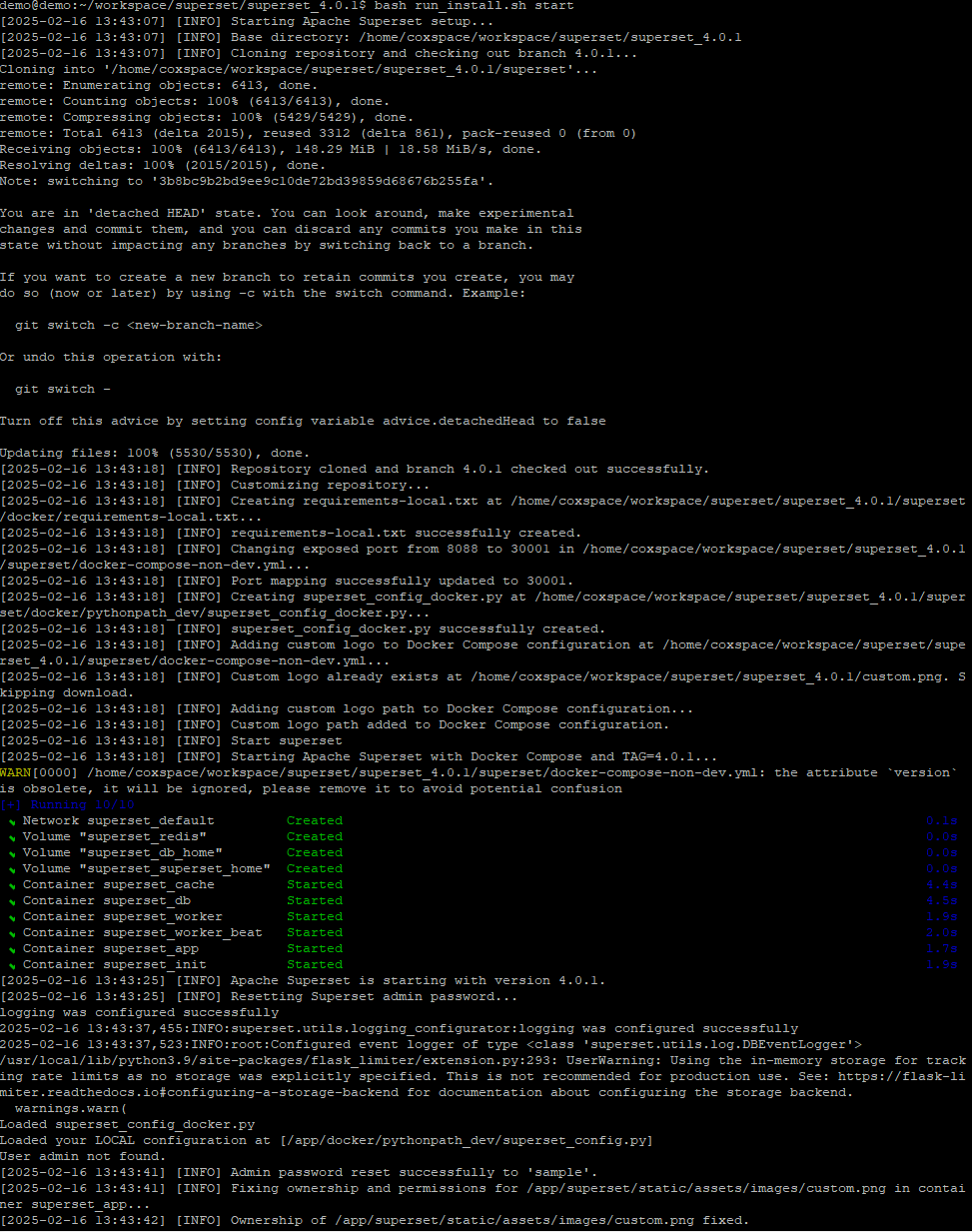Image resolution: width=972 pixels, height=1232 pixels.
Task: Click the check mark beside Container superset_db
Action: click(x=12, y=901)
